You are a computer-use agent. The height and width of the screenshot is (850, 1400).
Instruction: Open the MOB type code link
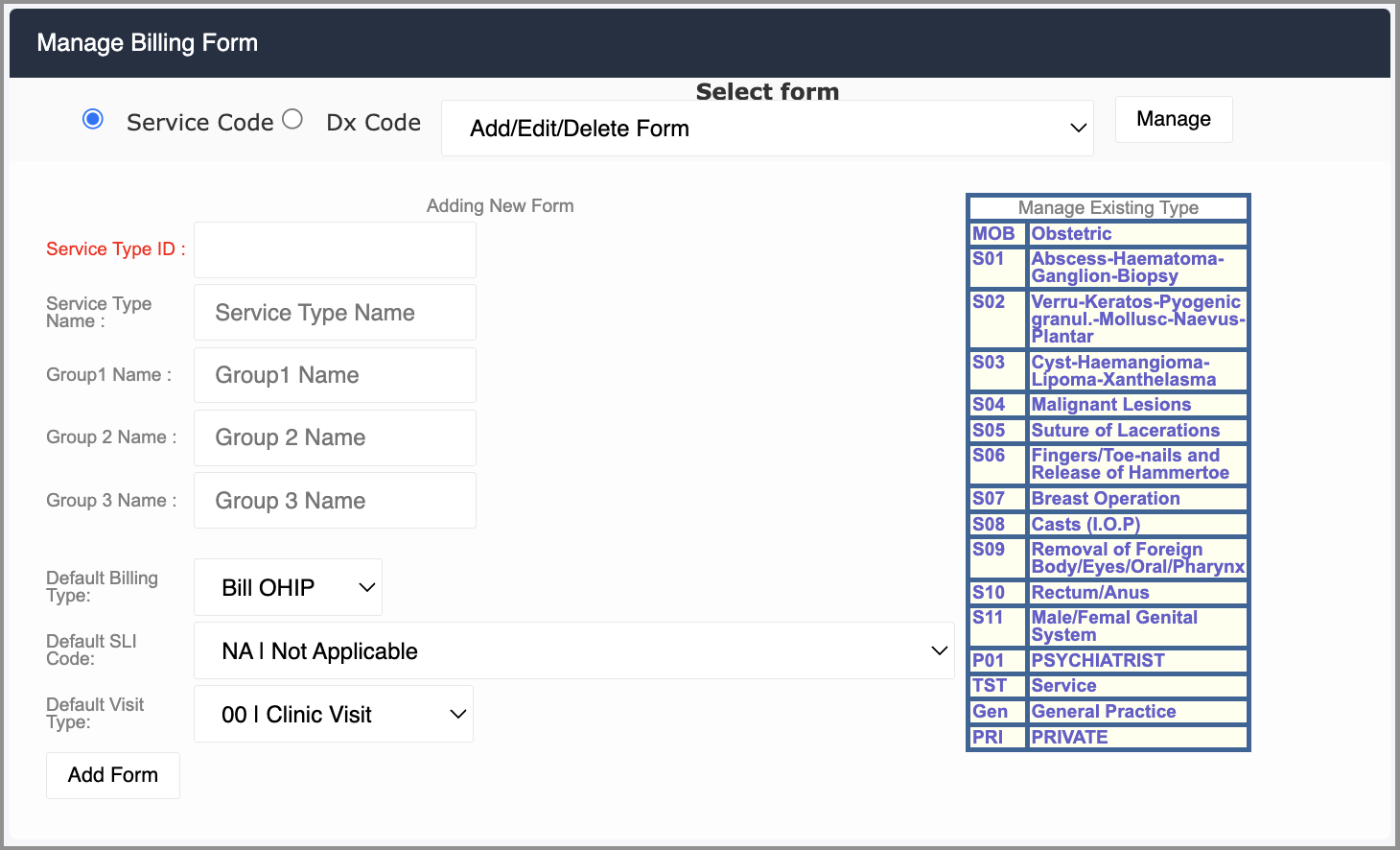[x=993, y=233]
